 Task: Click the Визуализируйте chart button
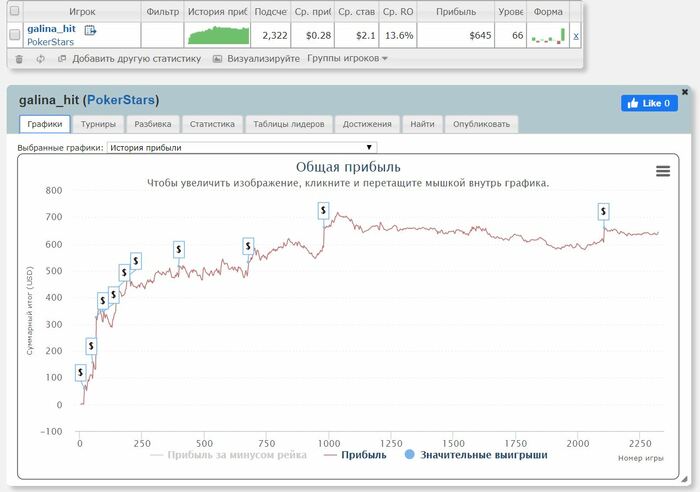pos(256,58)
